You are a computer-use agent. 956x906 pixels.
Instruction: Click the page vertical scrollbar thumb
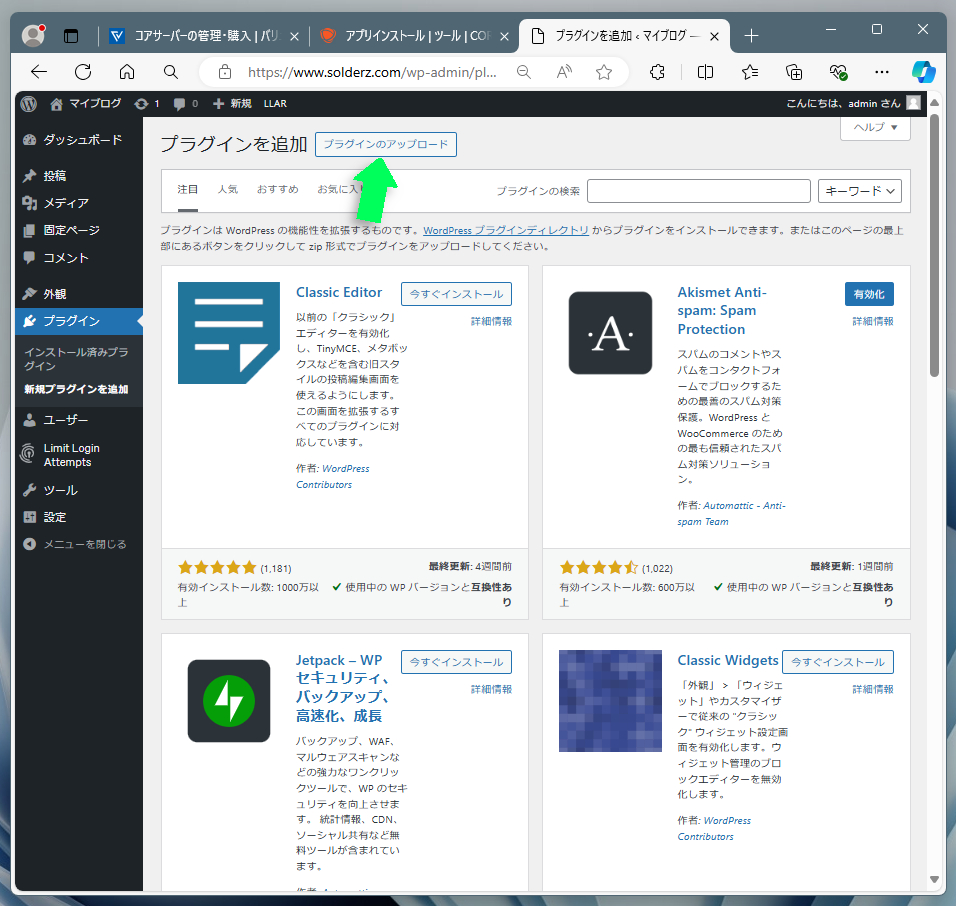(934, 245)
